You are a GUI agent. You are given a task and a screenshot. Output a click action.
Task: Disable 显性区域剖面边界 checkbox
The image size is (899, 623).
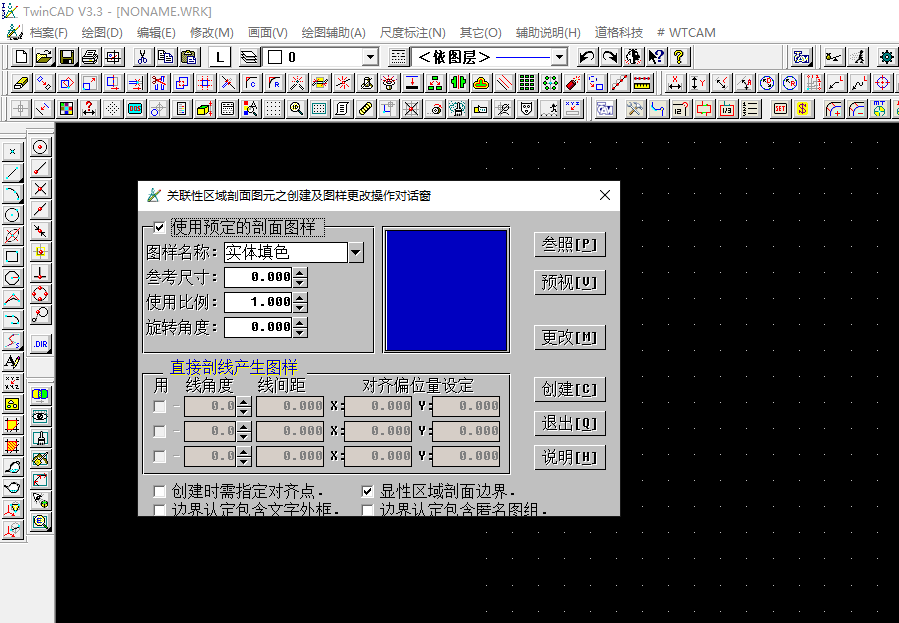(367, 490)
